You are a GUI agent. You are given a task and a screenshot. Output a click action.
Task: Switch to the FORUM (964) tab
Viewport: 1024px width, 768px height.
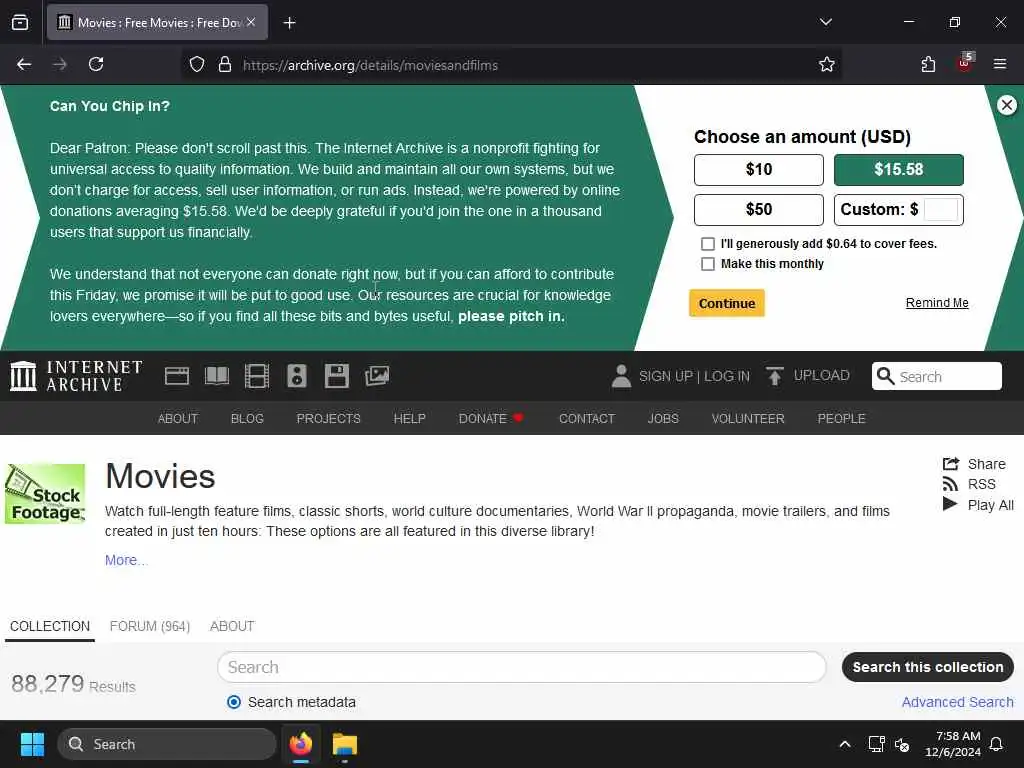[150, 626]
